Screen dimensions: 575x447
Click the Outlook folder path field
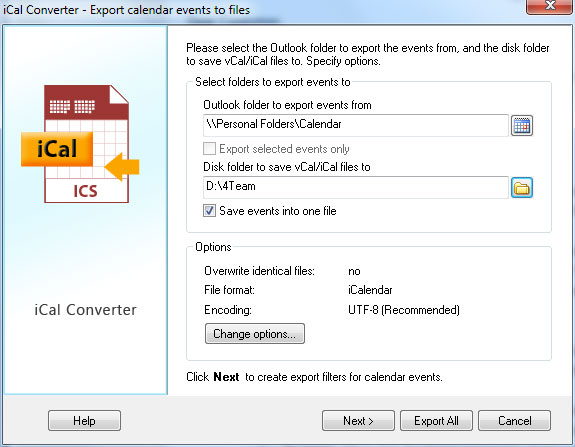pos(356,125)
